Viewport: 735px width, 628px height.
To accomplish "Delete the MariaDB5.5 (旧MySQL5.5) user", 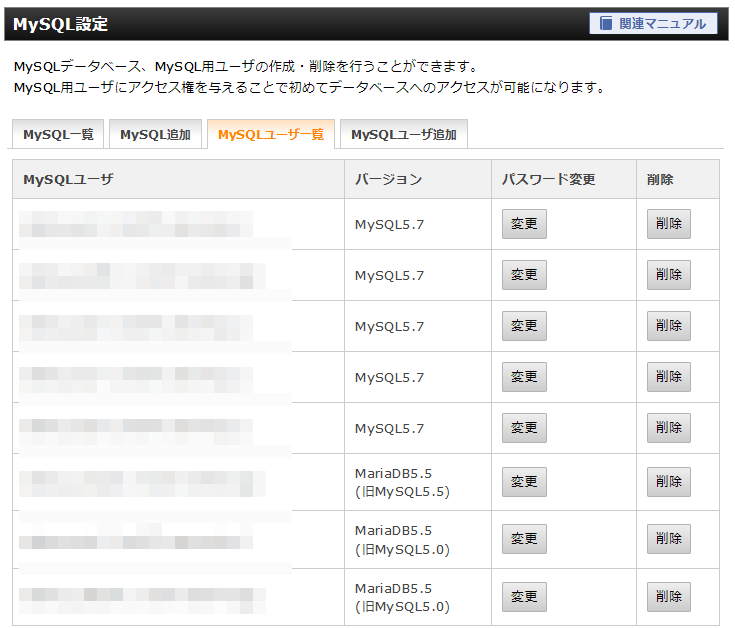I will point(669,482).
